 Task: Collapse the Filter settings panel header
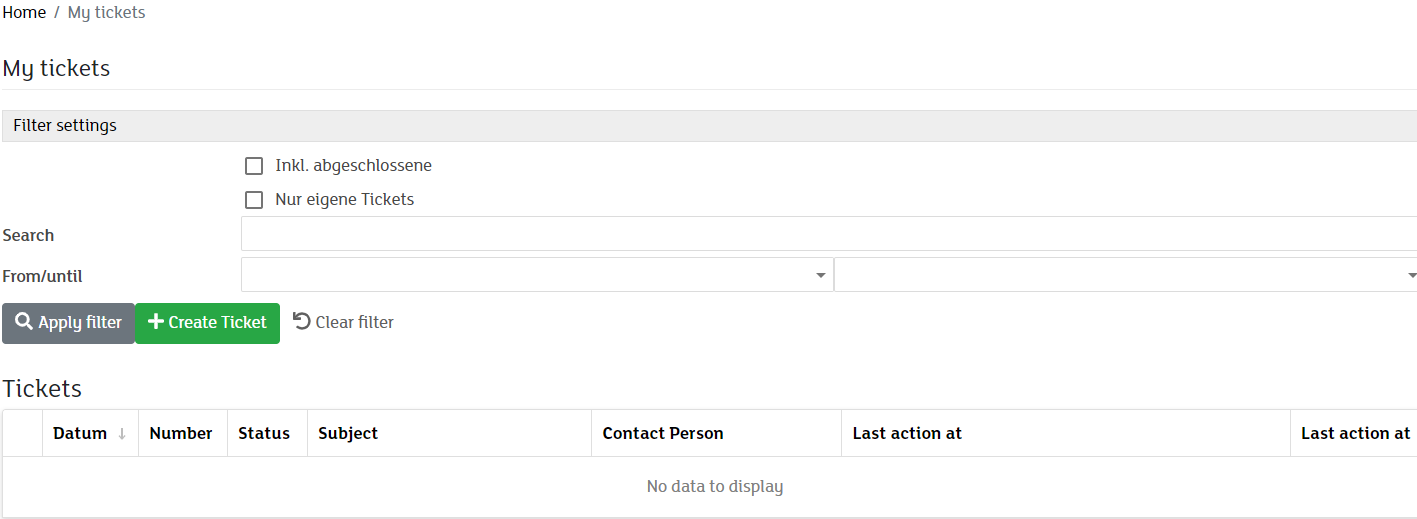65,126
